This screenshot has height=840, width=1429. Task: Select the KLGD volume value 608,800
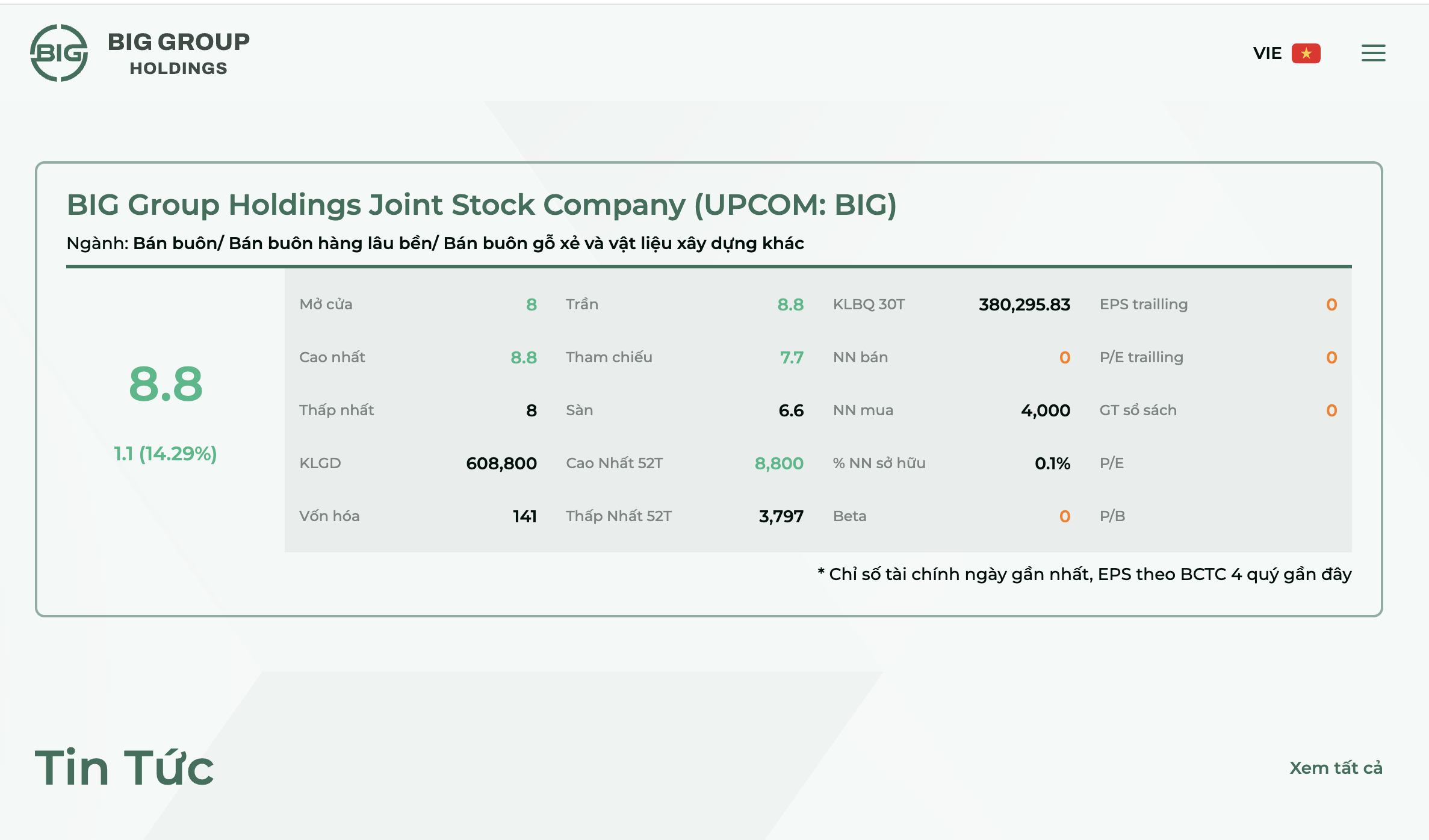(501, 463)
